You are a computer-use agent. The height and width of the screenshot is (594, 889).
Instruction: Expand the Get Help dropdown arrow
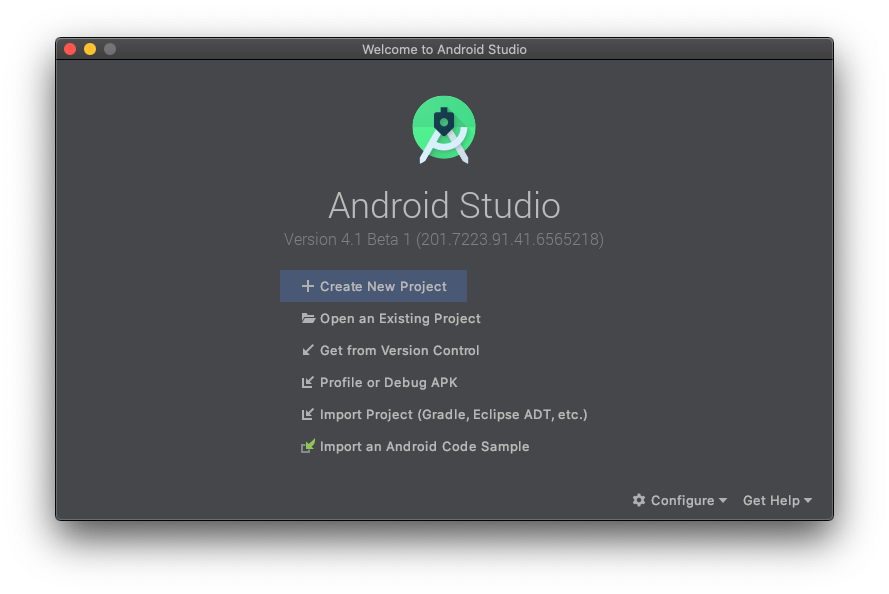click(808, 501)
